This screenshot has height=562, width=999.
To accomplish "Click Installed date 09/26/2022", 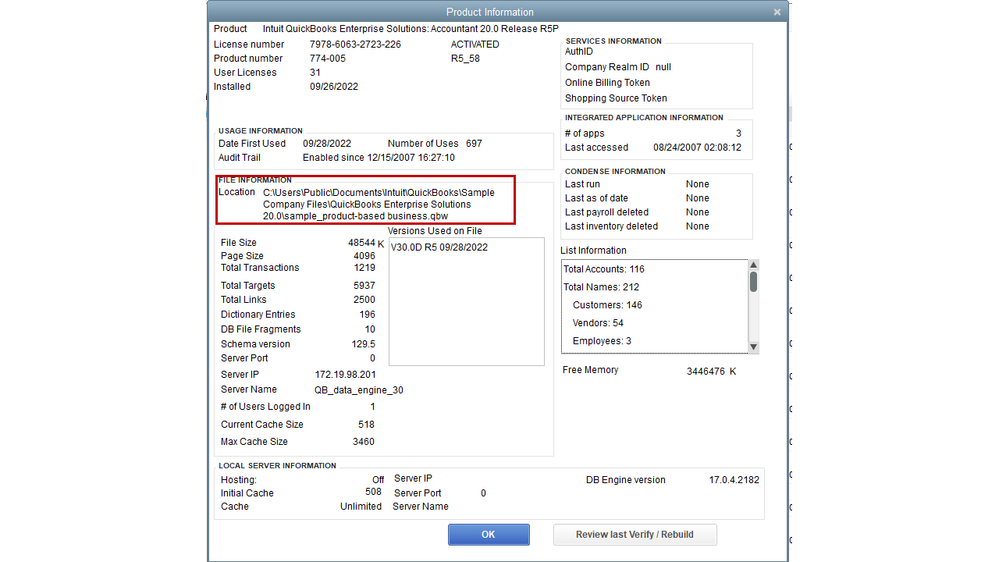I will point(334,87).
